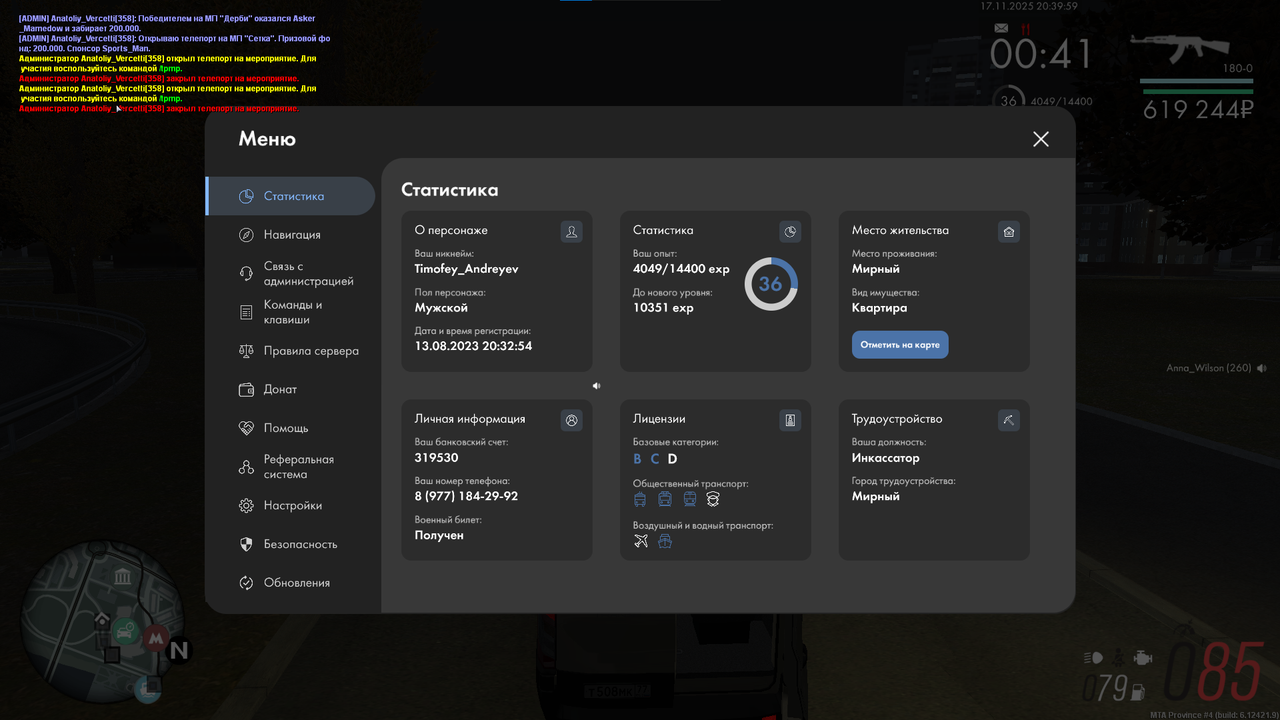The height and width of the screenshot is (720, 1280).
Task: Click the job title Инкассатор
Action: [x=886, y=458]
